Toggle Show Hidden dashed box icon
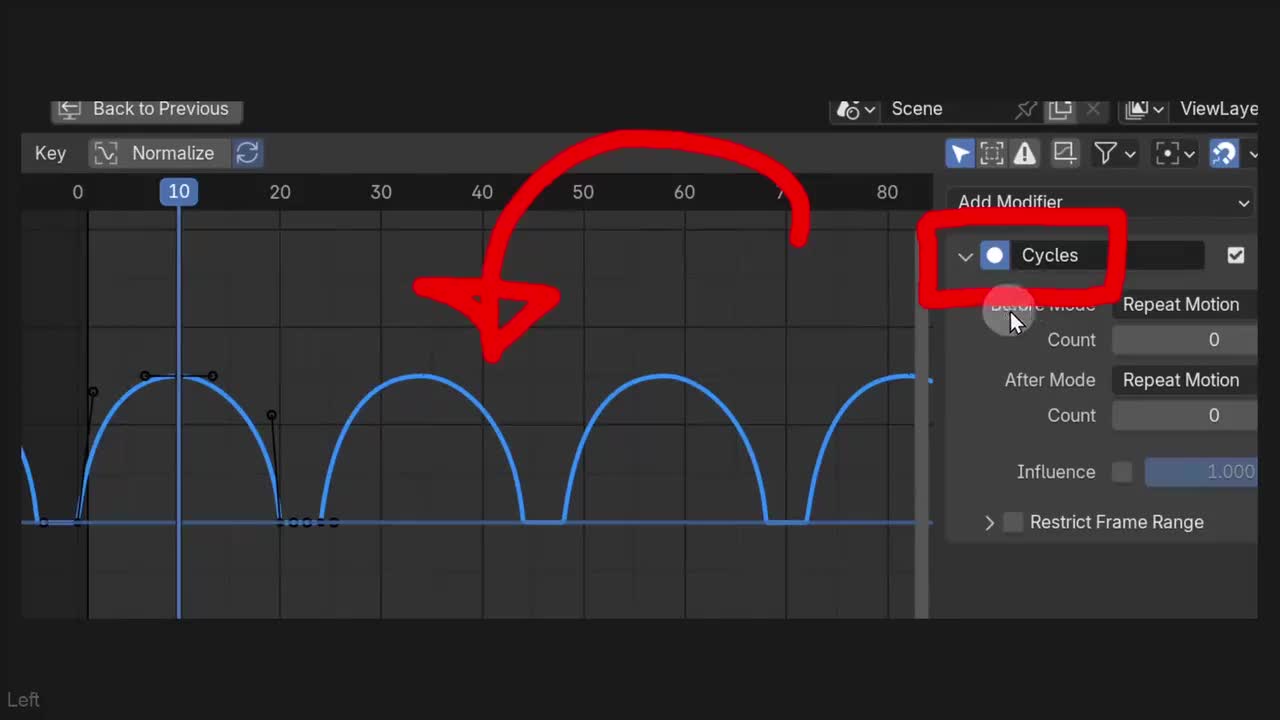 pyautogui.click(x=992, y=153)
